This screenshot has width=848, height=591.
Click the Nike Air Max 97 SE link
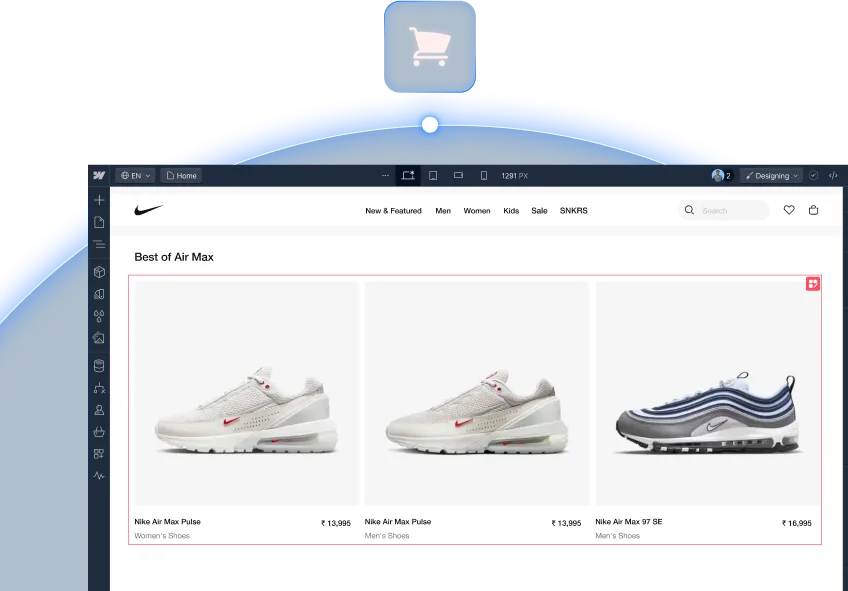coord(628,522)
